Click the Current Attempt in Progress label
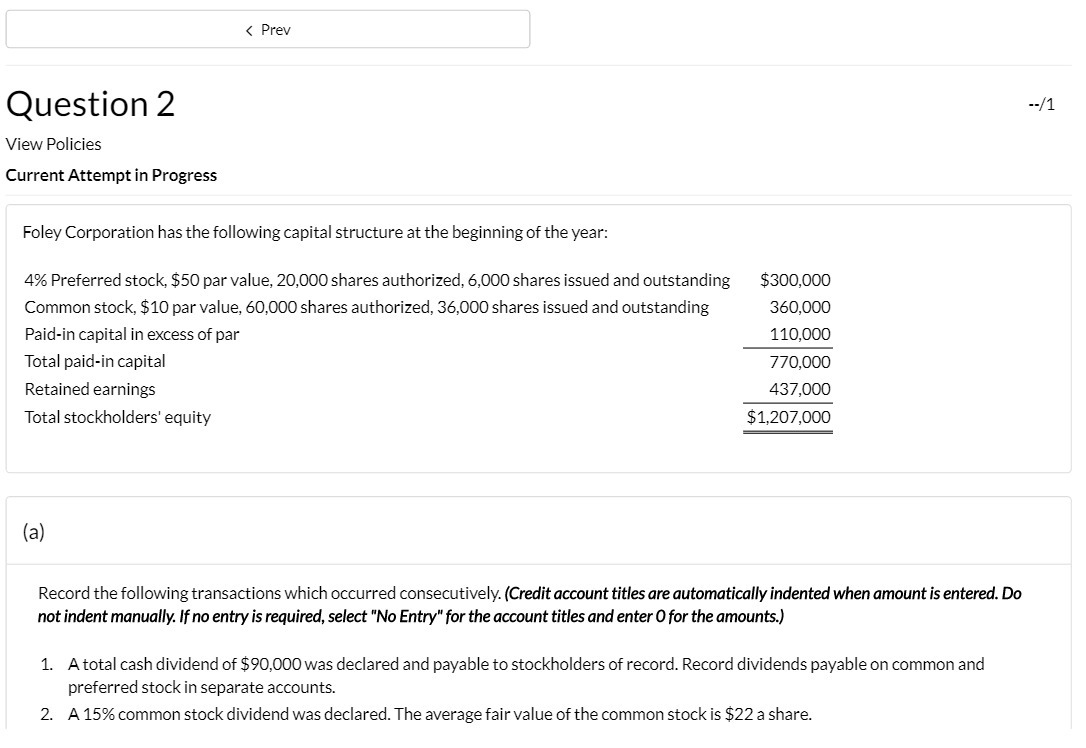1086x748 pixels. tap(111, 175)
